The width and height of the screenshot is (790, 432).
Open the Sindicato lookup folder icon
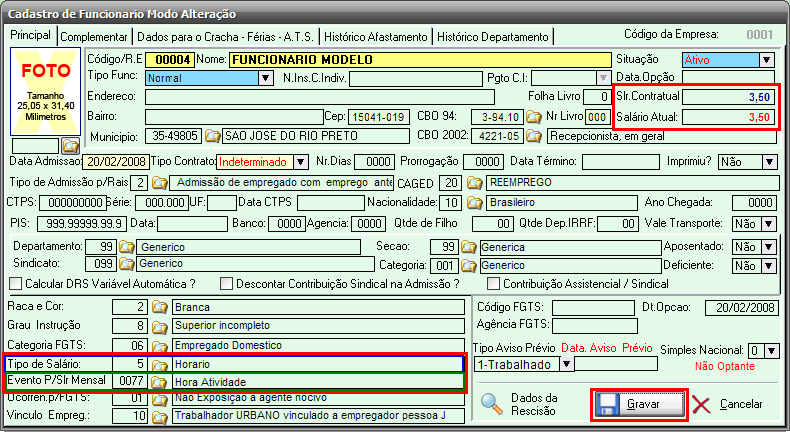tap(126, 264)
